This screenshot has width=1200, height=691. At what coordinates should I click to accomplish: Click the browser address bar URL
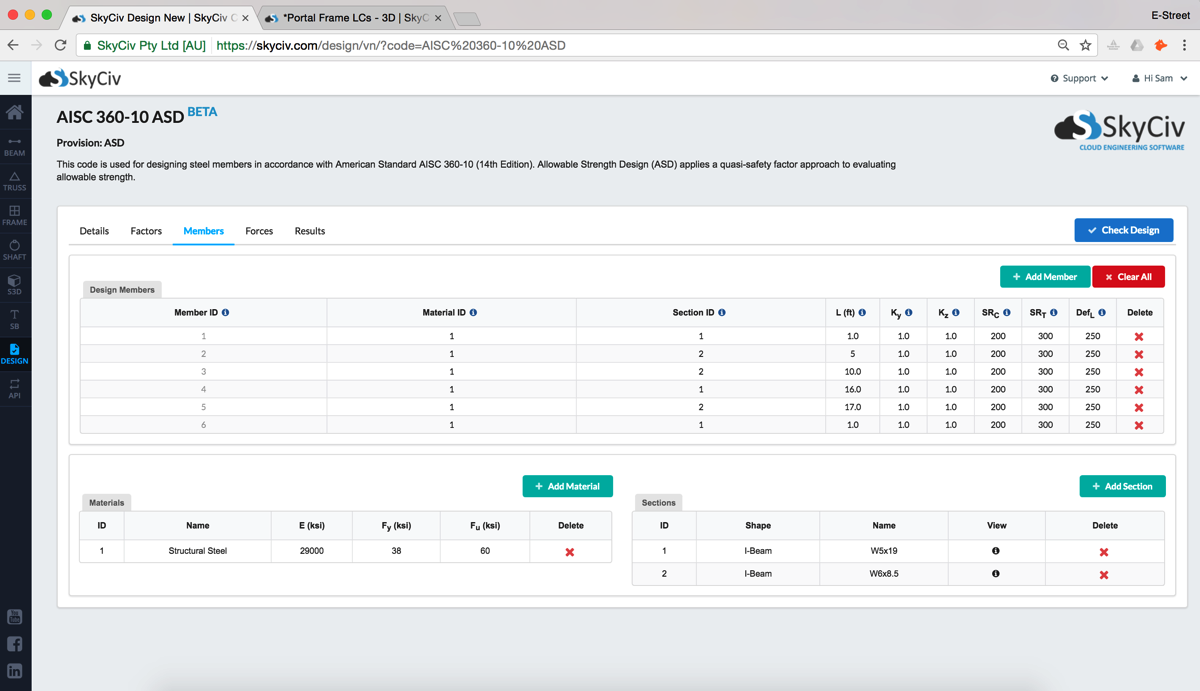point(390,45)
